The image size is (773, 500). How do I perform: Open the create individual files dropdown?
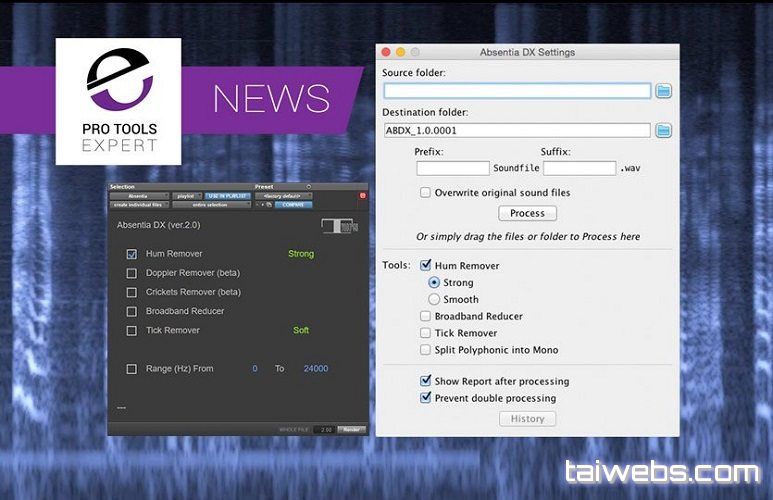[140, 205]
